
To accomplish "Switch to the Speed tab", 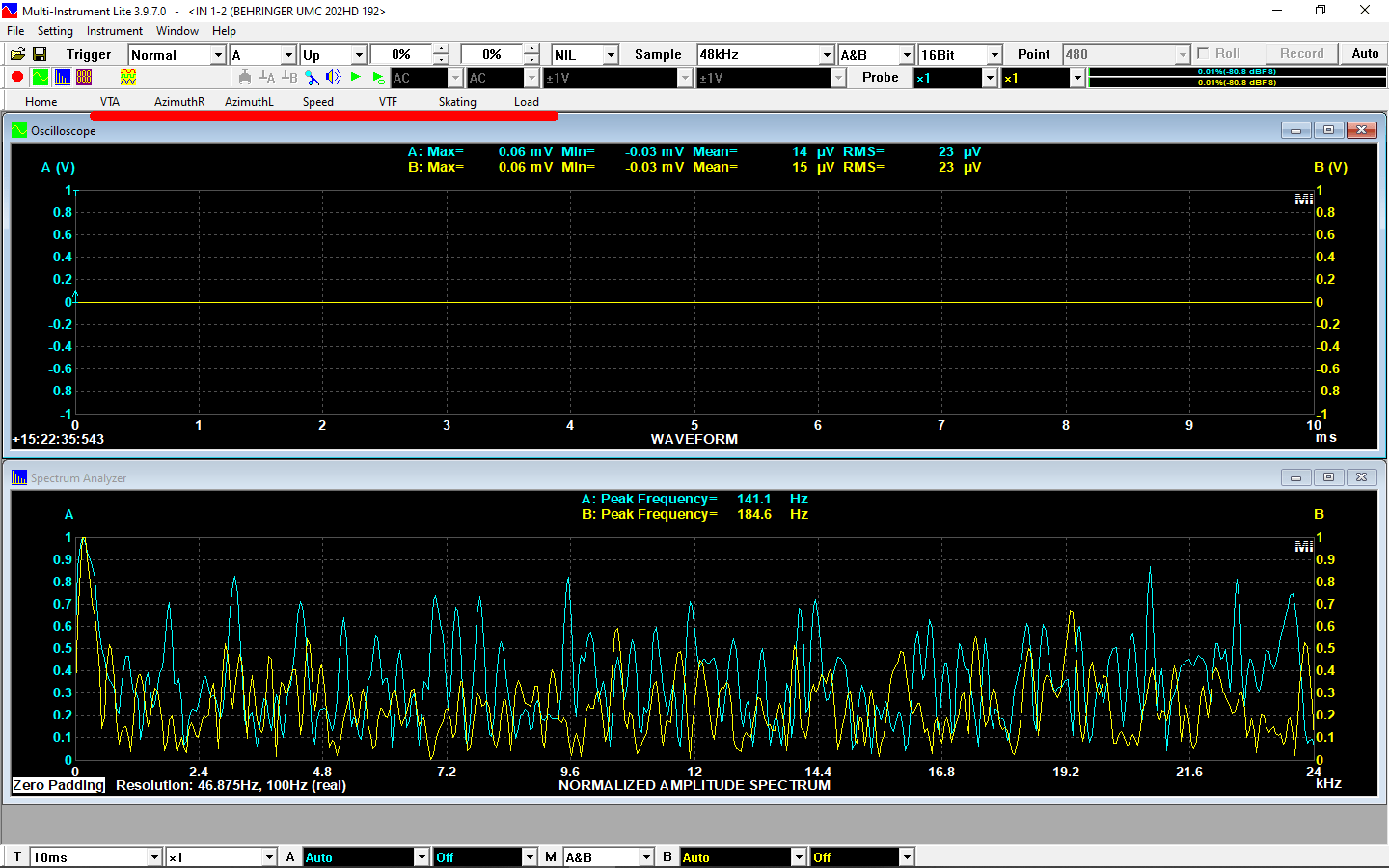I will (x=318, y=101).
